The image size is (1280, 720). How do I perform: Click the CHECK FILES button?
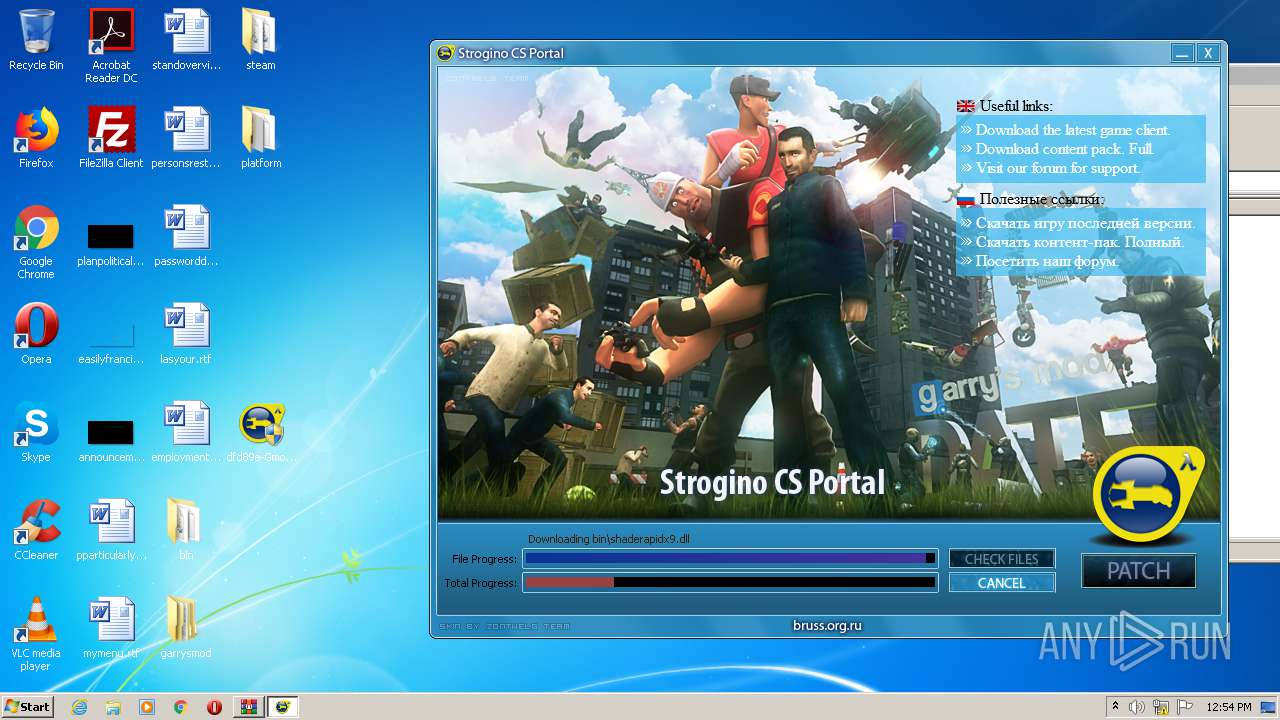tap(1002, 559)
